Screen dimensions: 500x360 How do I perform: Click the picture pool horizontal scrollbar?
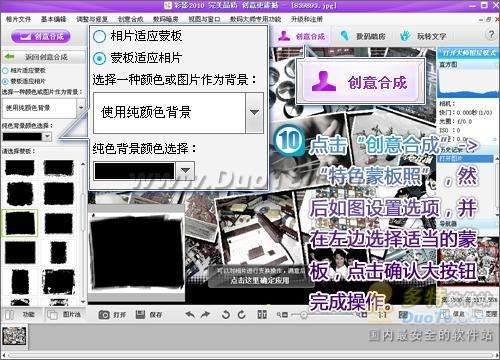tap(250, 354)
